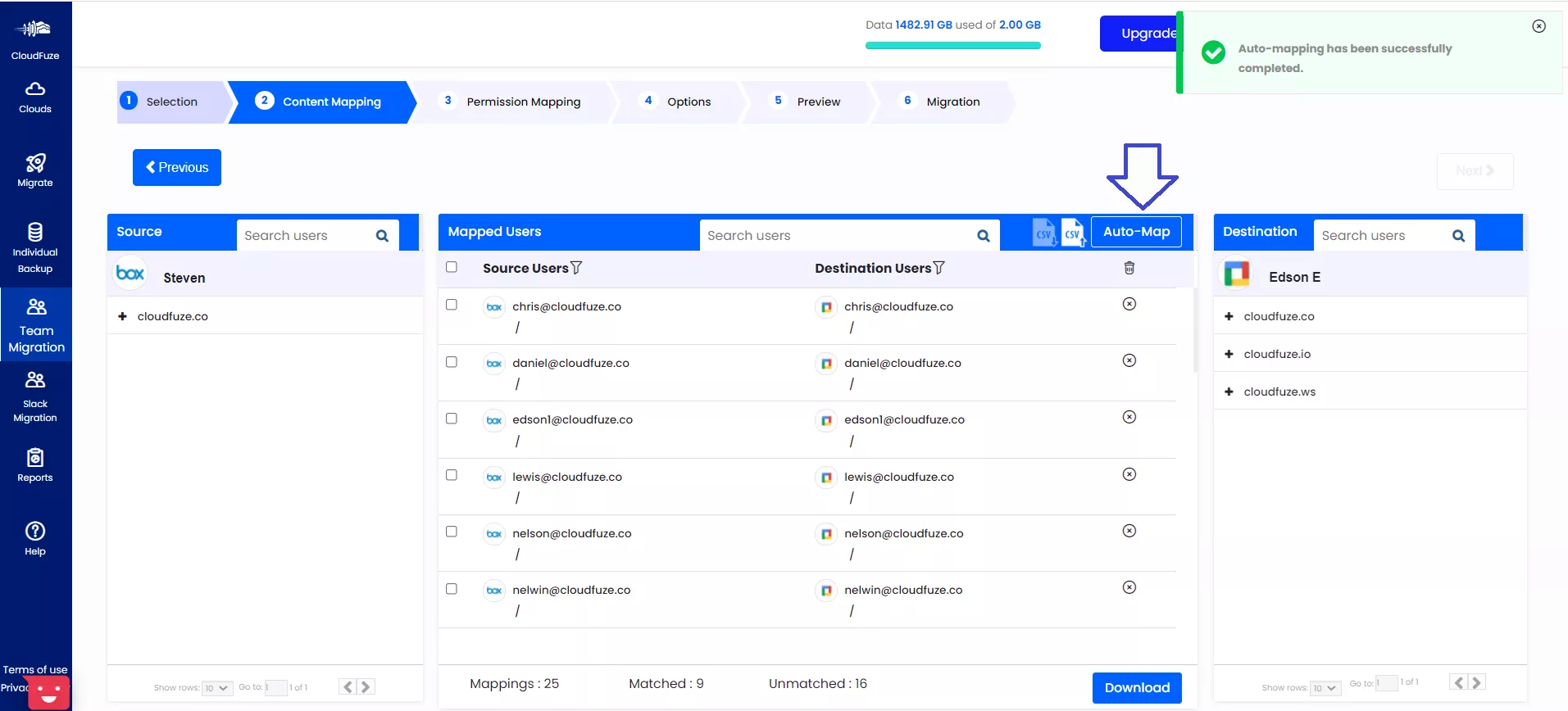Viewport: 1568px width, 711px height.
Task: Filter Destination Users column
Action: click(x=939, y=268)
